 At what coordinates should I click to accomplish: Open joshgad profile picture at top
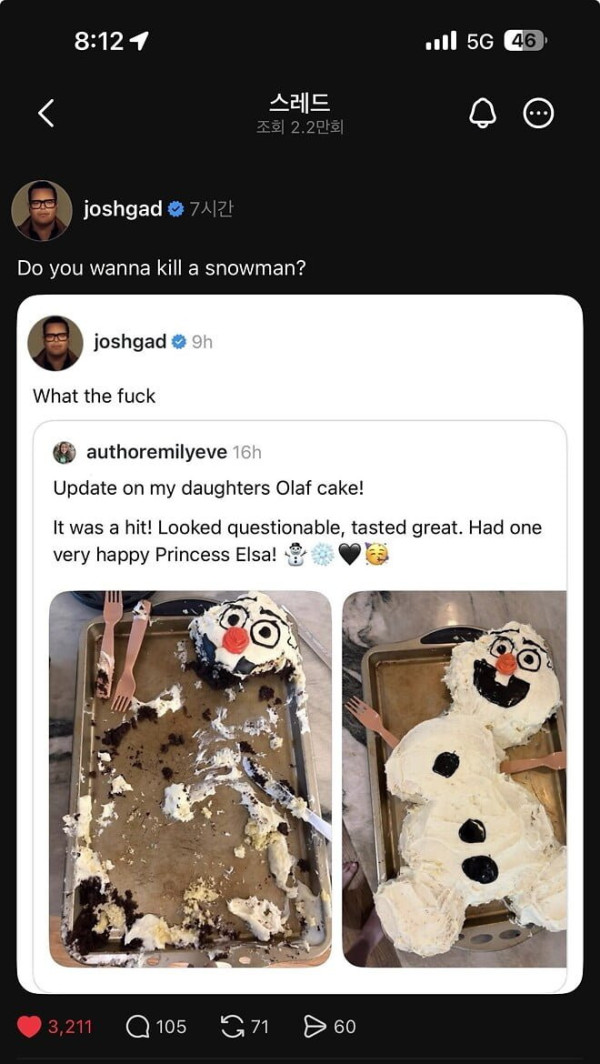click(x=42, y=210)
